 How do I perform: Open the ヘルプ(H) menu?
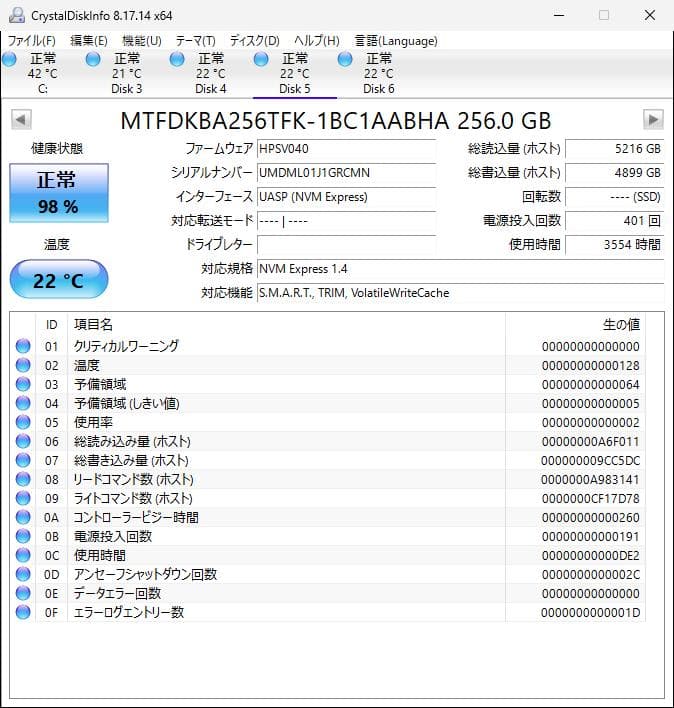pyautogui.click(x=317, y=41)
